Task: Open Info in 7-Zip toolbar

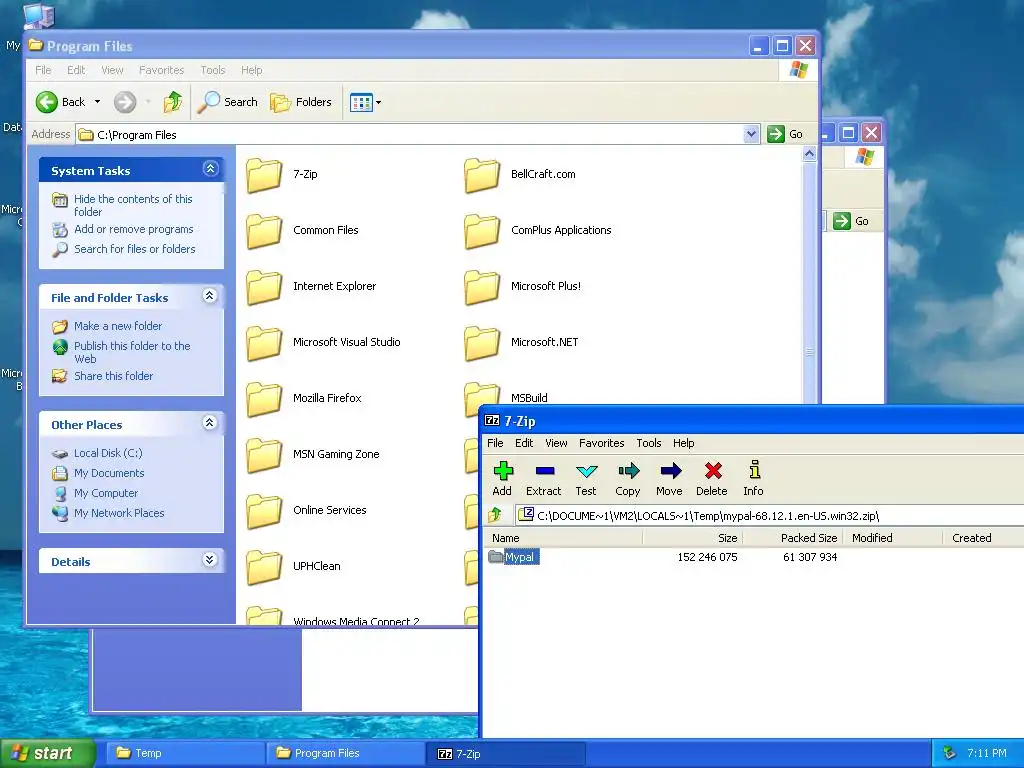Action: [x=754, y=479]
